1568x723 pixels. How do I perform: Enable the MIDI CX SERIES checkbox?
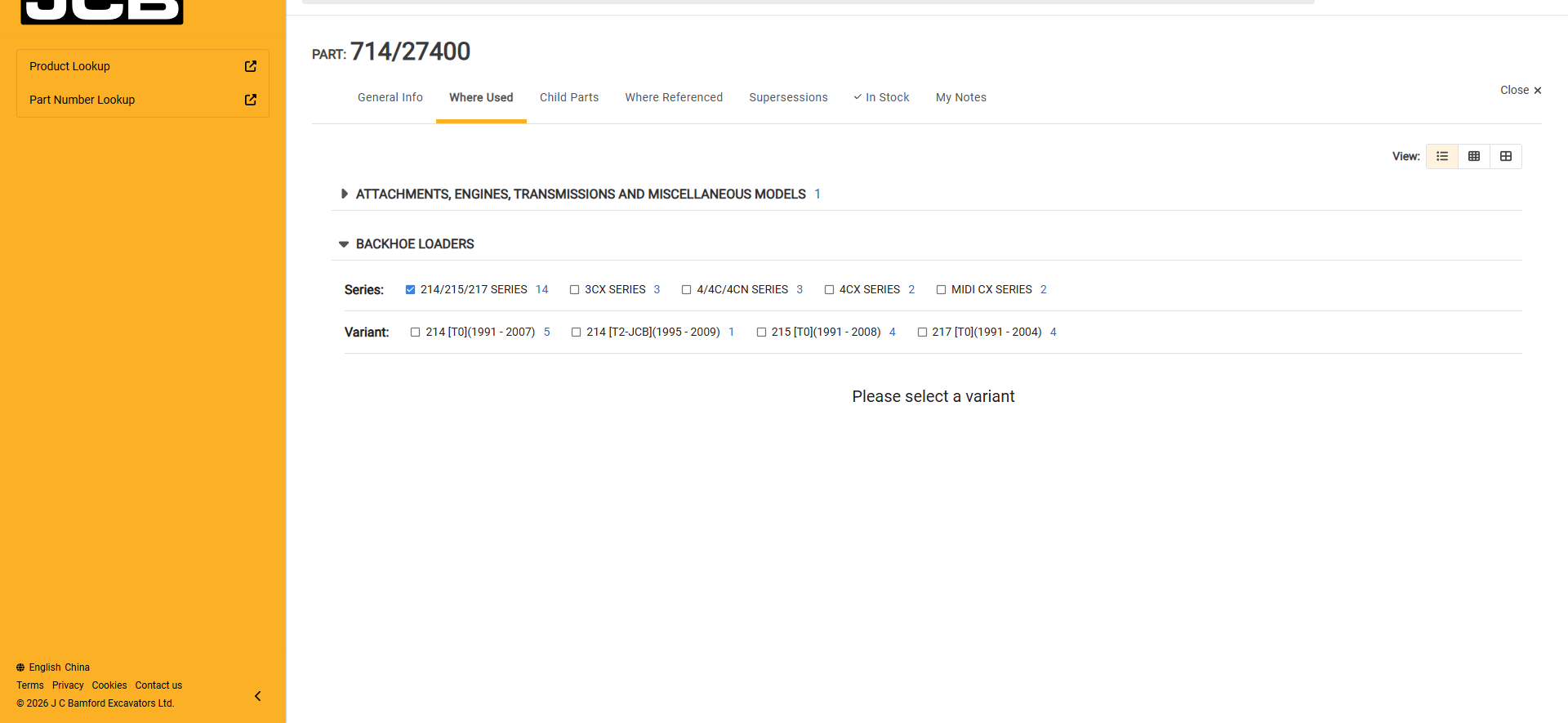point(942,290)
